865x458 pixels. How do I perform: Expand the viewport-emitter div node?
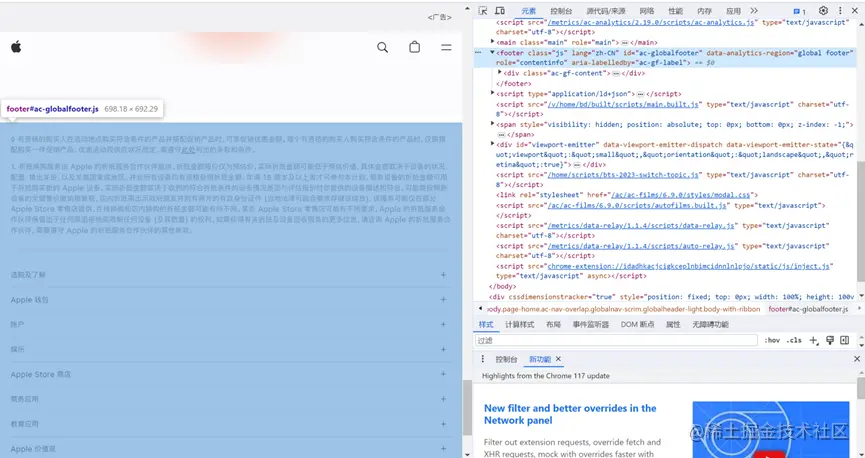pyautogui.click(x=493, y=144)
